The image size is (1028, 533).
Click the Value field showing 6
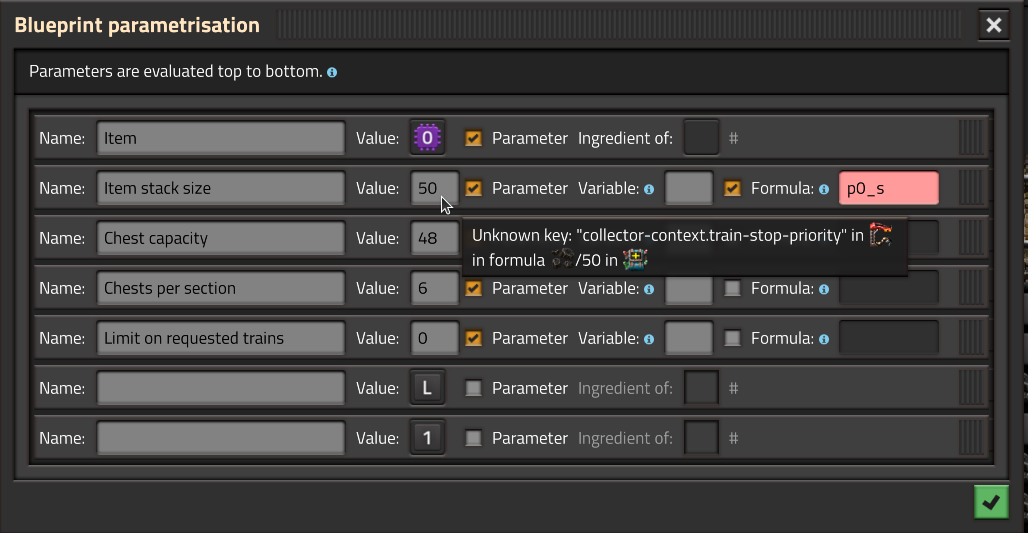[435, 288]
